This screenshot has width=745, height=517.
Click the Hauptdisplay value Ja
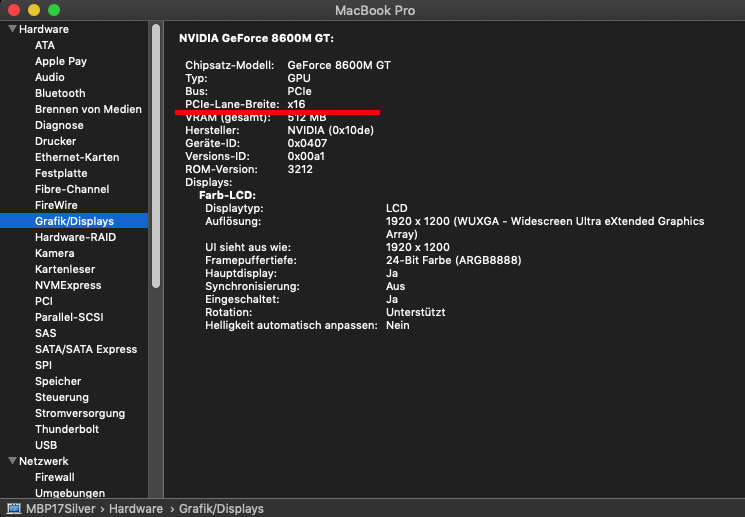(x=392, y=273)
